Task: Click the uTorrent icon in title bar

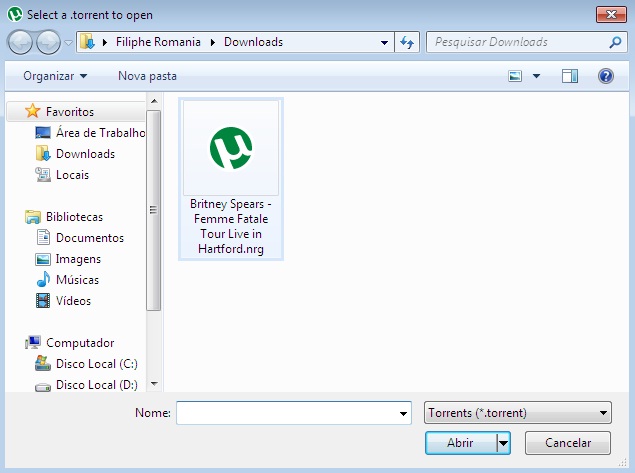Action: 15,15
